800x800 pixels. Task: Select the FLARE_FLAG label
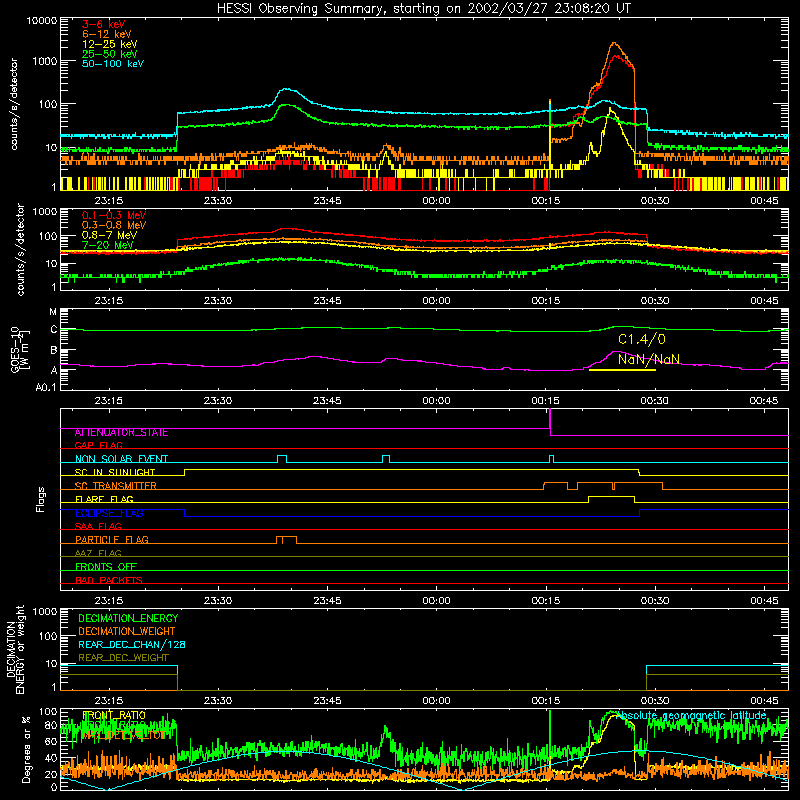tap(104, 499)
